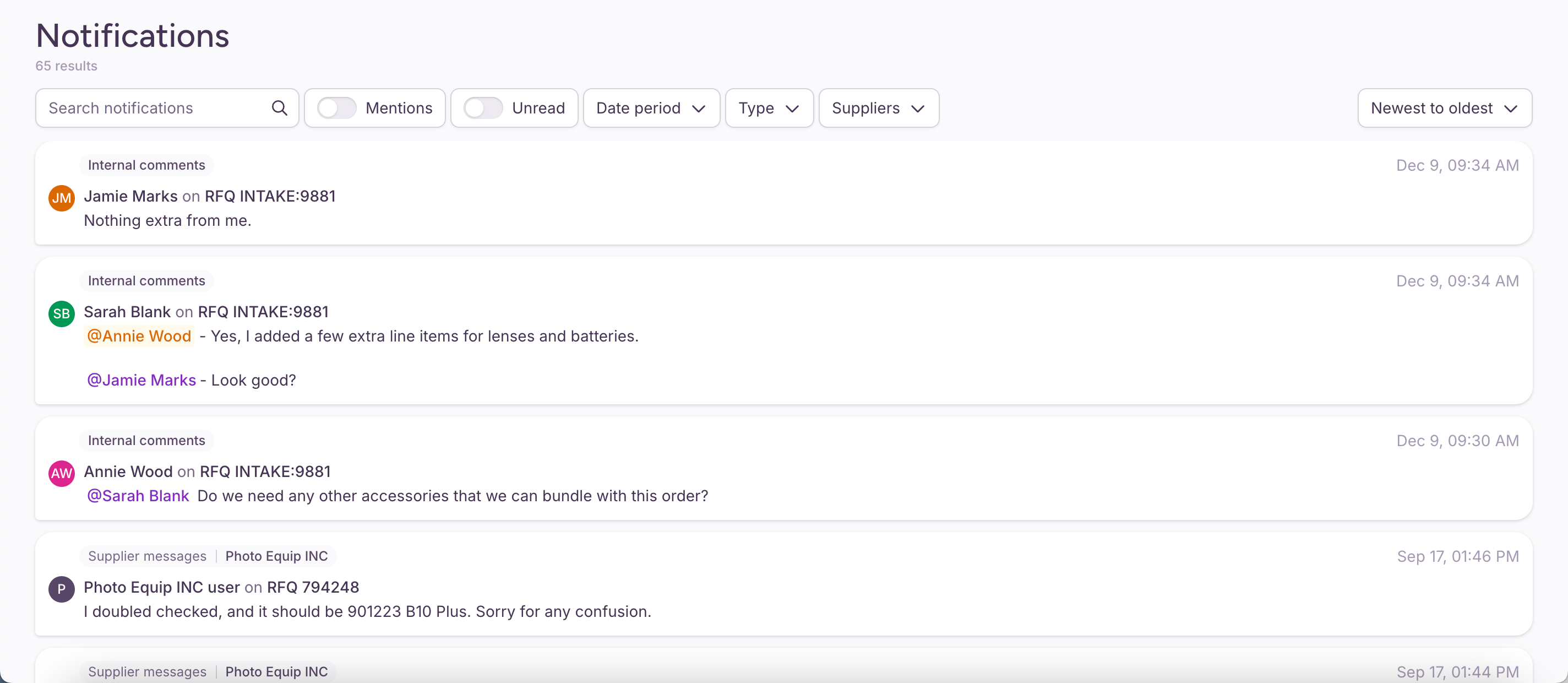Click the Photo Equip INC user sender name
Viewport: 1568px width, 683px height.
point(161,587)
